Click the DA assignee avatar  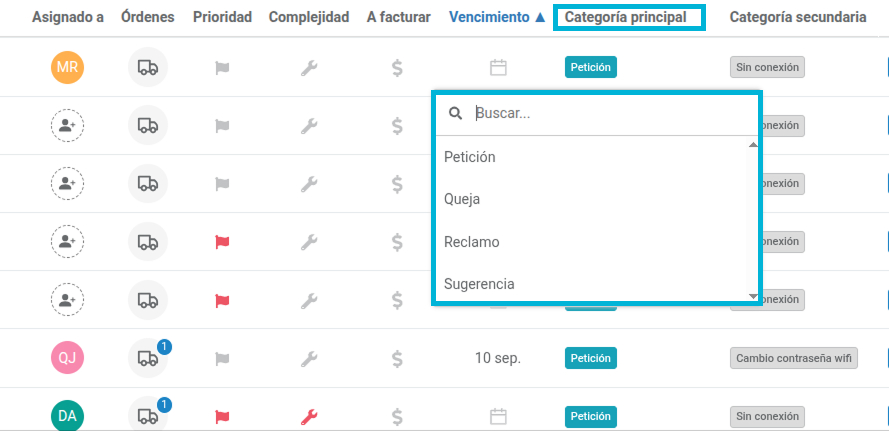pyautogui.click(x=67, y=416)
